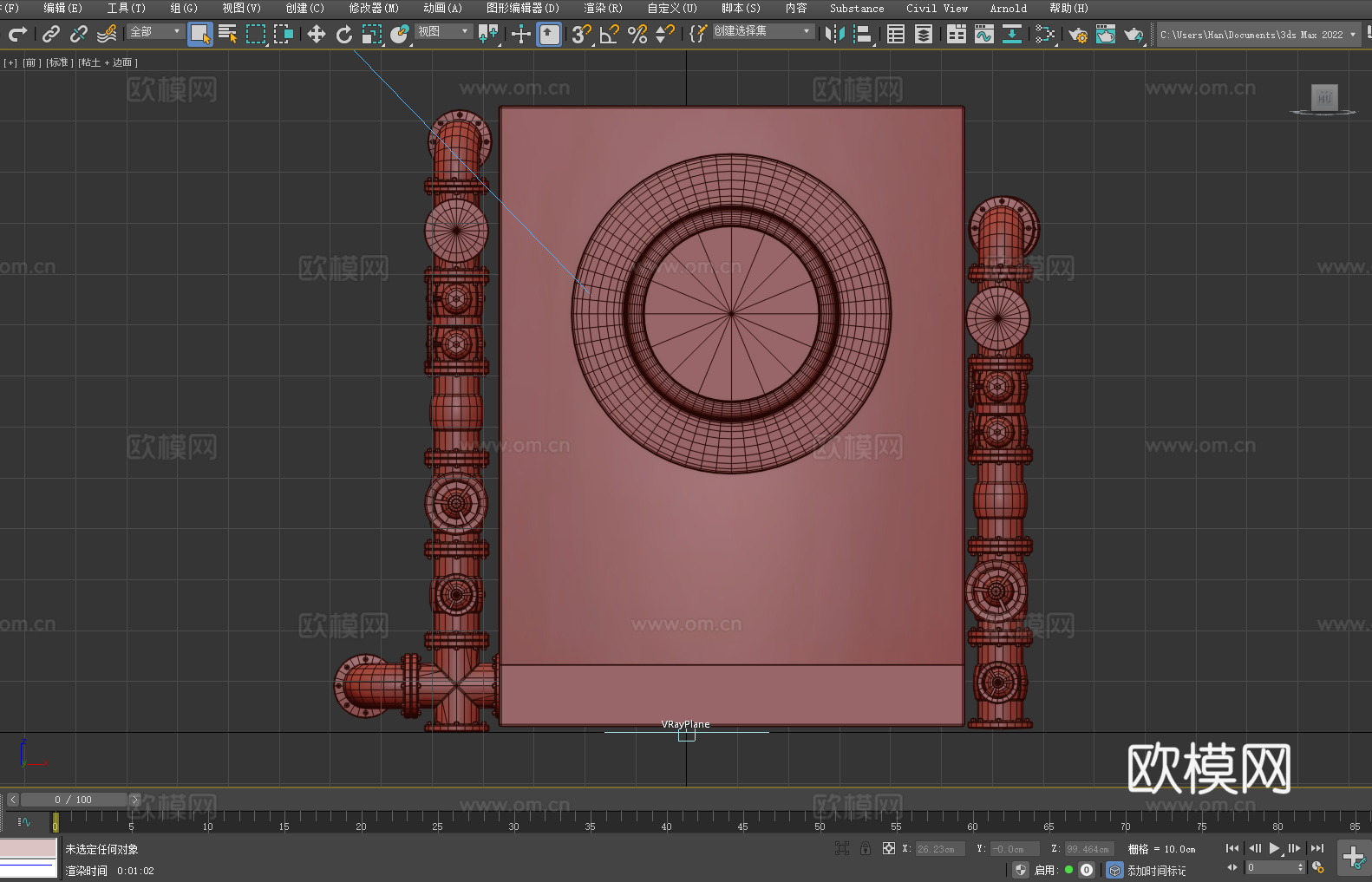Viewport: 1372px width, 882px height.
Task: Click the [粘土 + 边面] viewport shading label
Action: pos(108,62)
